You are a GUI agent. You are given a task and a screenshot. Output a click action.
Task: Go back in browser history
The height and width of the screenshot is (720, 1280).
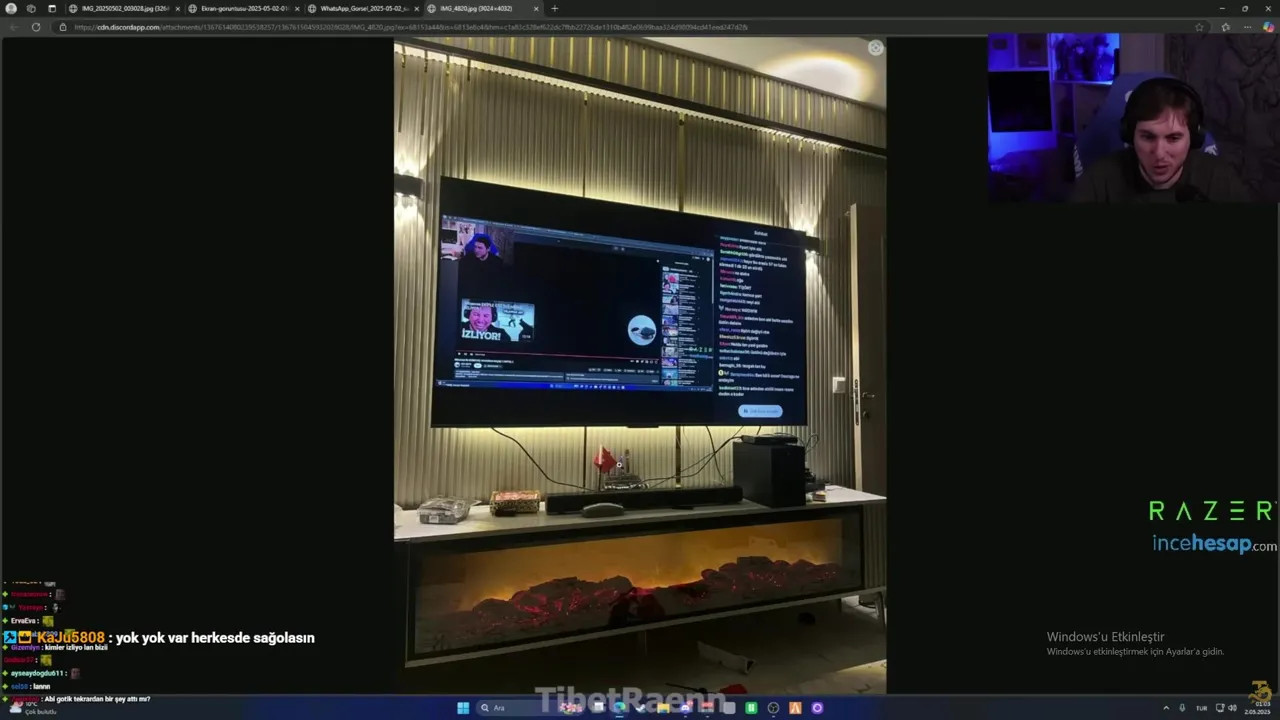13,27
